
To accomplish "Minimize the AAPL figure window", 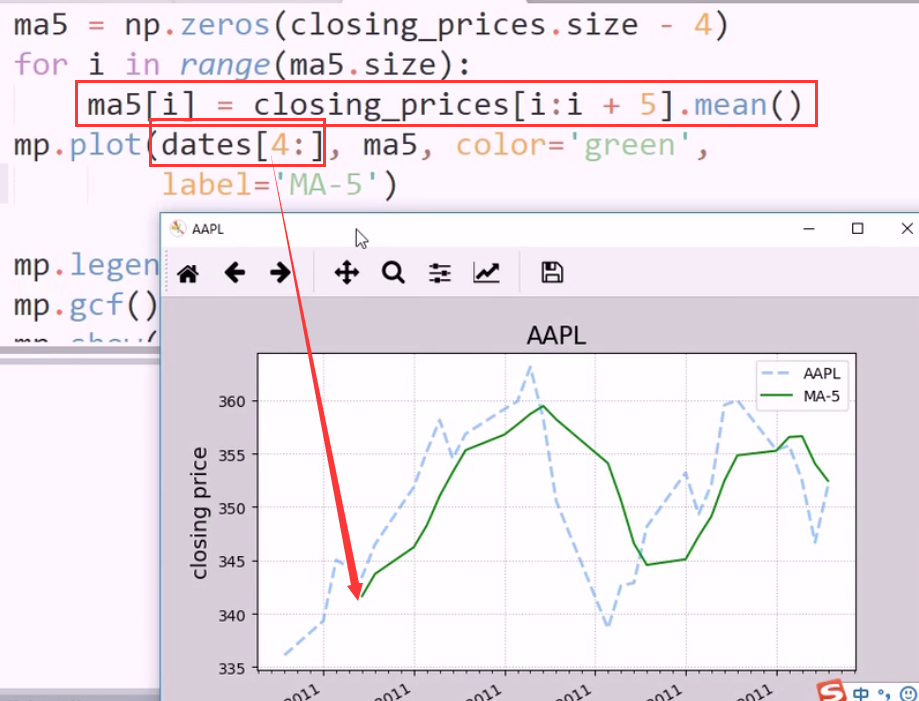I will tap(809, 229).
